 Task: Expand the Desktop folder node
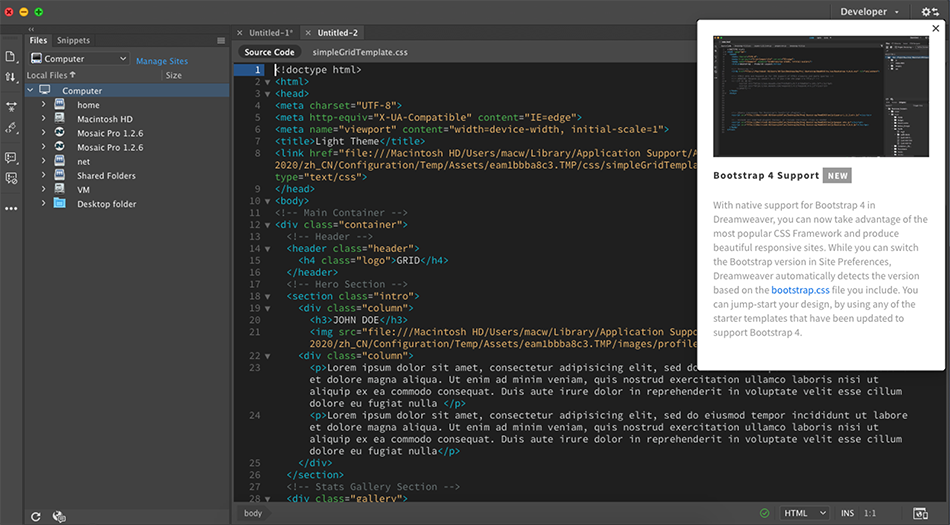[x=44, y=203]
